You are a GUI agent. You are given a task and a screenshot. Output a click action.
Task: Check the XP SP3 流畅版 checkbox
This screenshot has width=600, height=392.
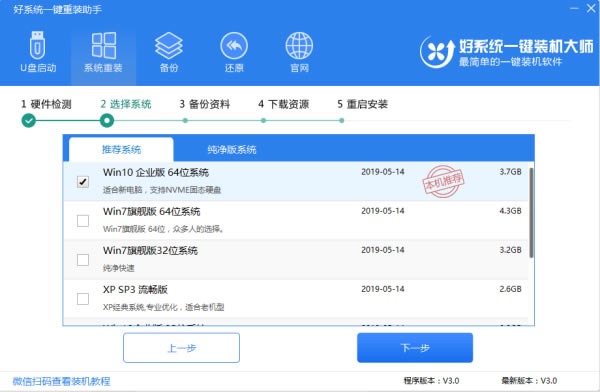click(x=83, y=299)
